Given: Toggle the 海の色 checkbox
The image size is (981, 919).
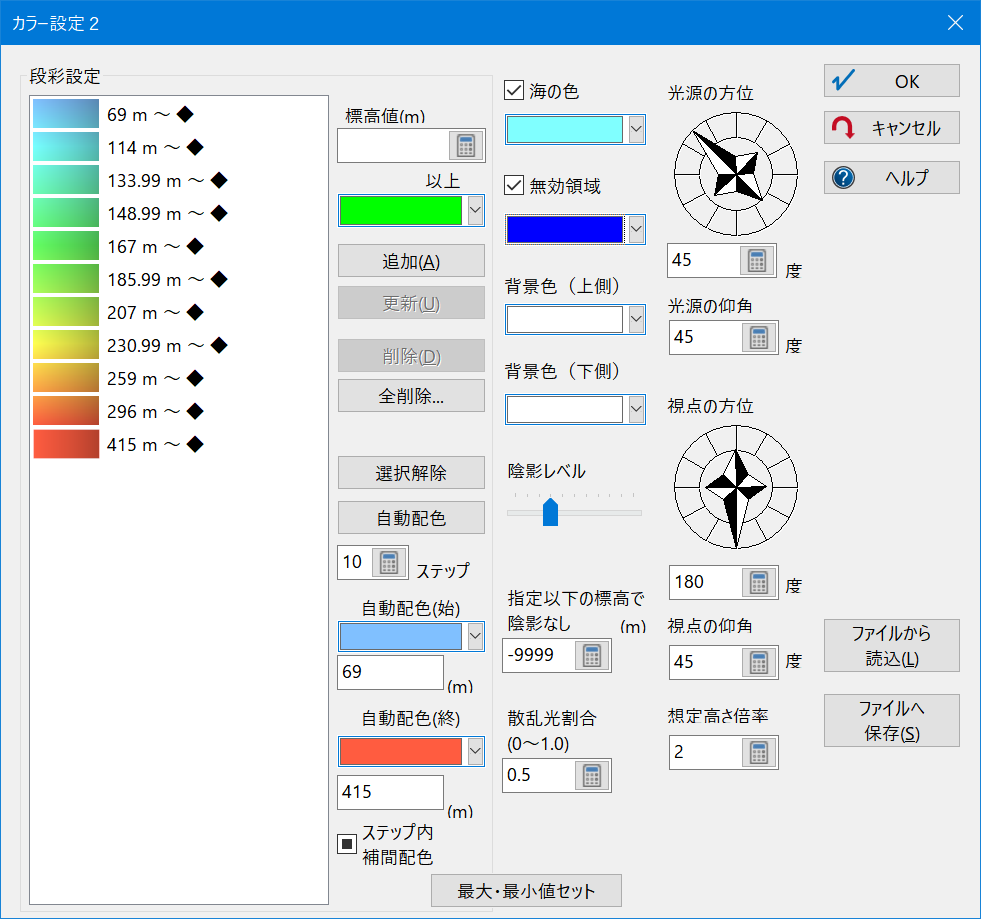Looking at the screenshot, I should [x=514, y=91].
